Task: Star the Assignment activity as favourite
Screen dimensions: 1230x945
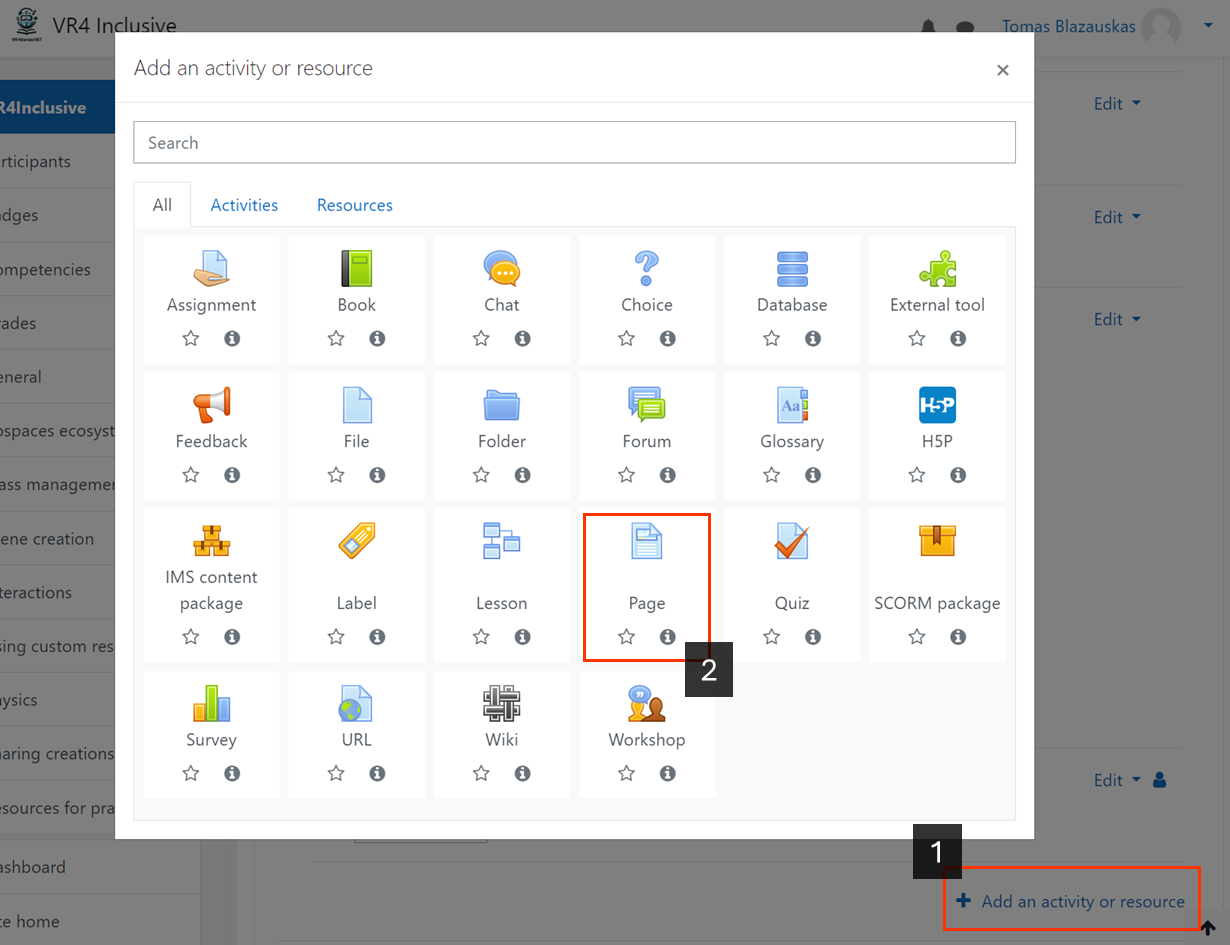Action: [x=190, y=338]
